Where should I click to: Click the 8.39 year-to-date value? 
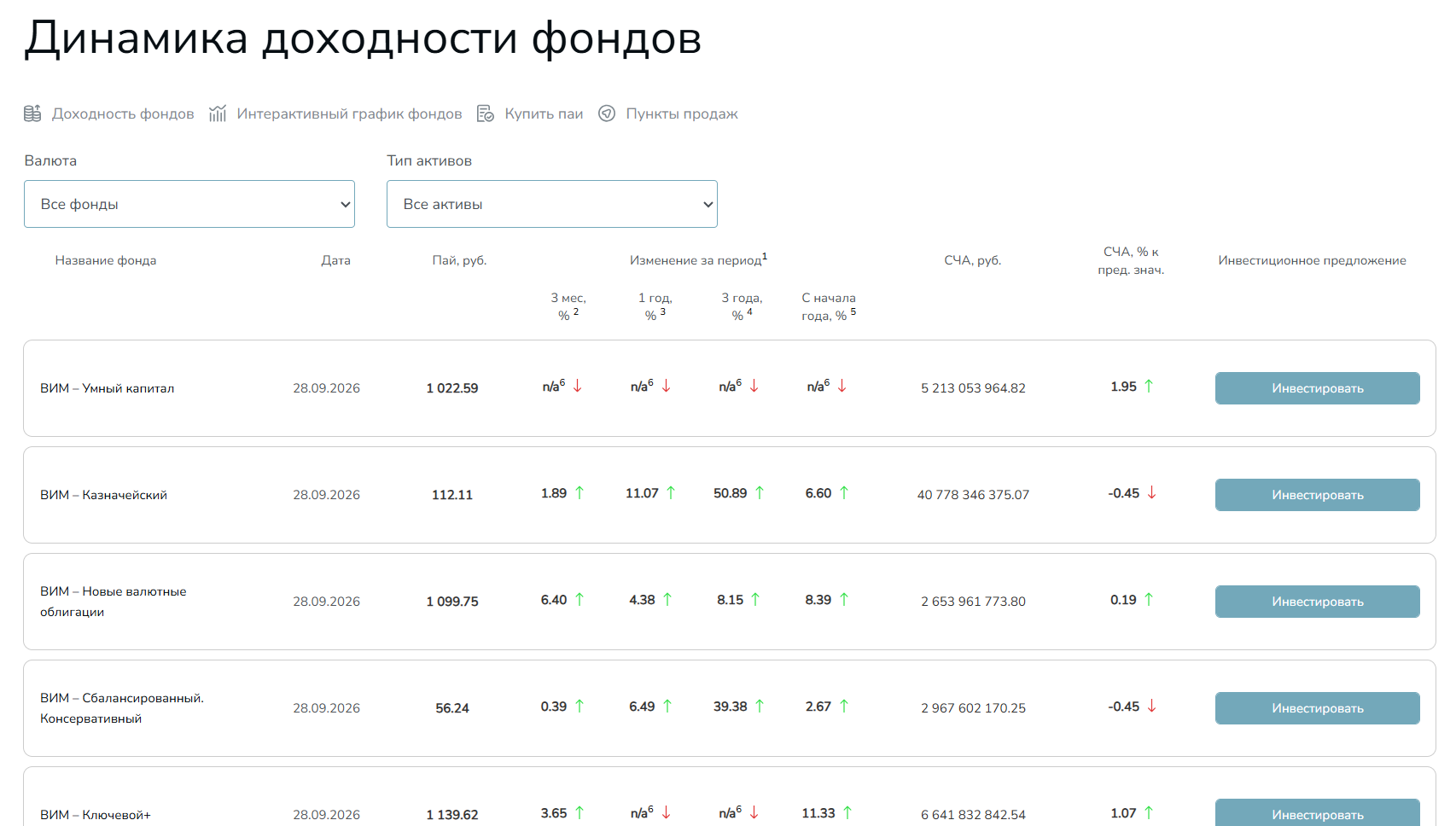[x=818, y=600]
